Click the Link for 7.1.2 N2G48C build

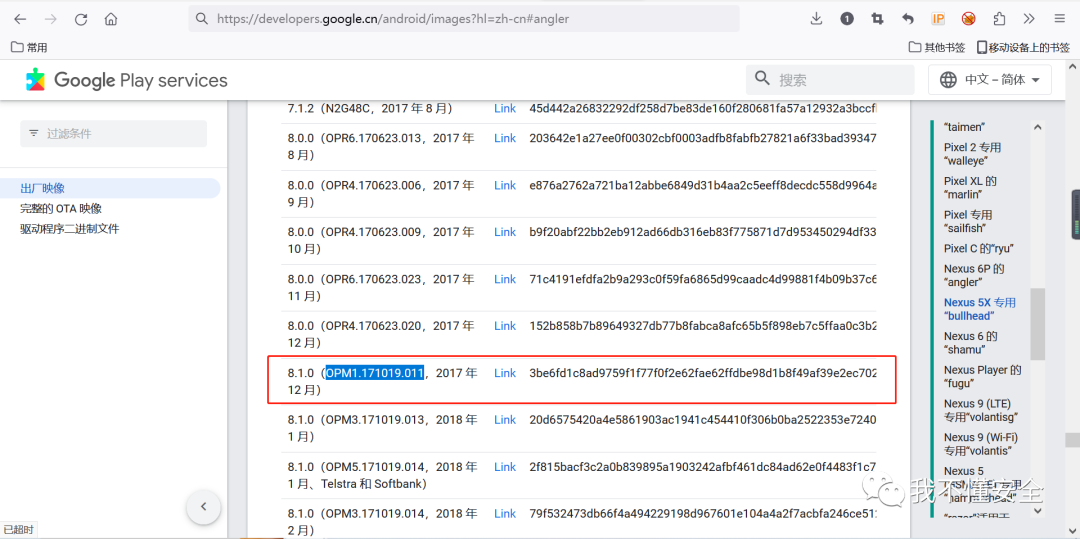point(505,108)
